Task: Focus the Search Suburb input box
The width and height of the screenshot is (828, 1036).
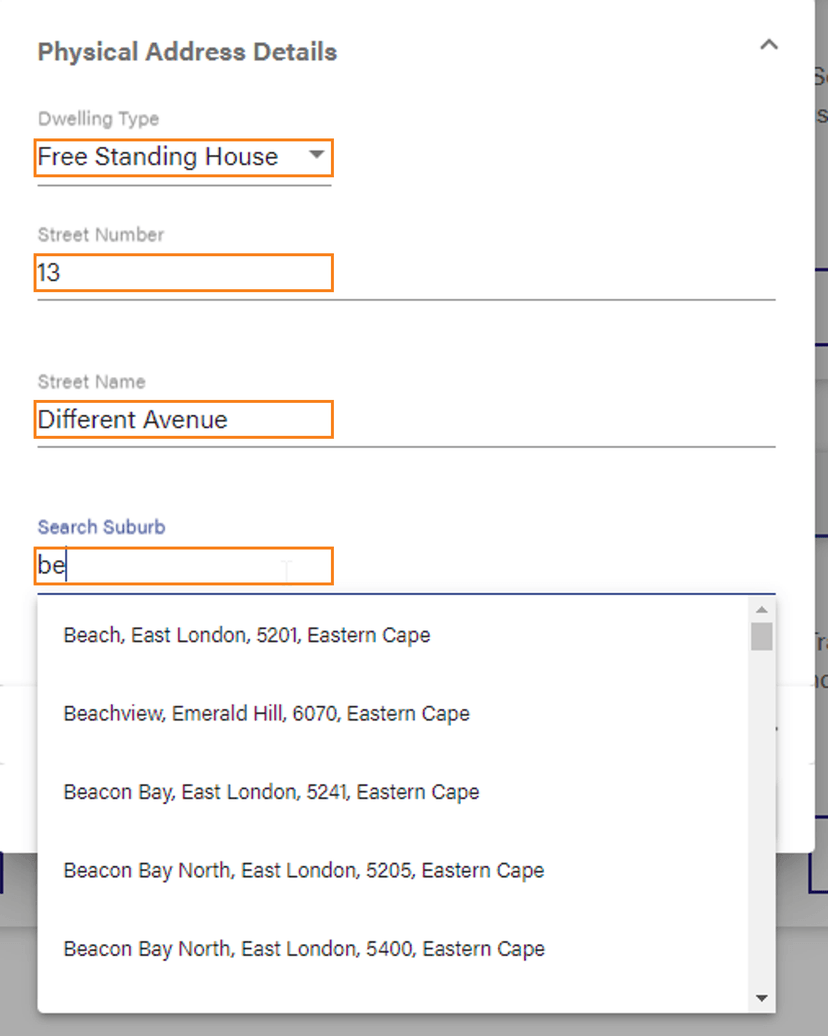Action: tap(183, 565)
